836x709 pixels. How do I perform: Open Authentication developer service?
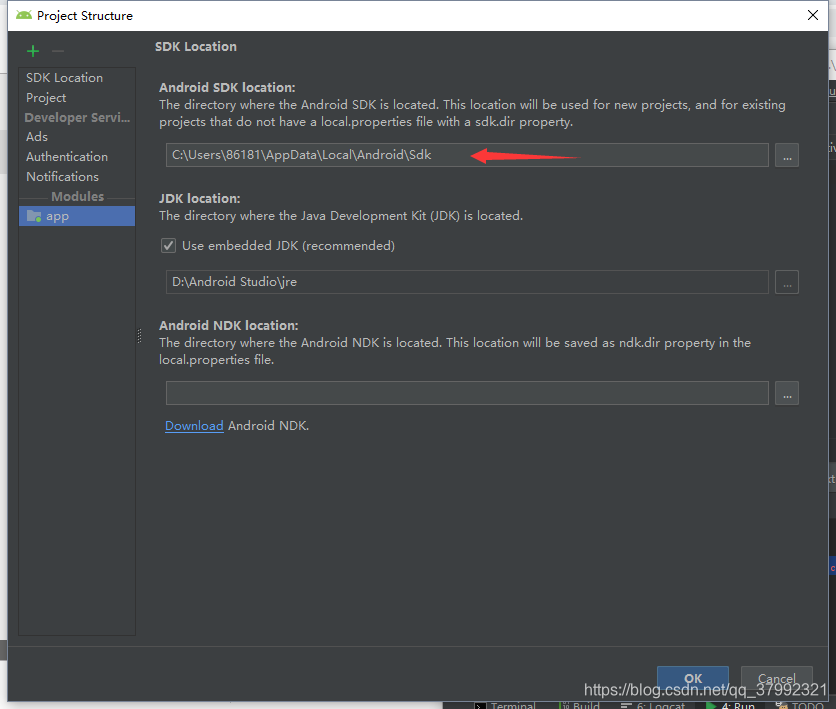click(x=67, y=157)
